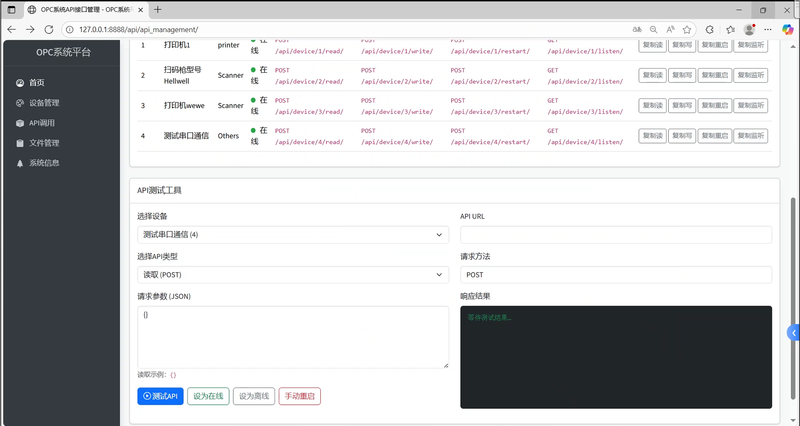Click the 设备管理 palette icon in sidebar
This screenshot has height=426, width=800.
pos(20,102)
